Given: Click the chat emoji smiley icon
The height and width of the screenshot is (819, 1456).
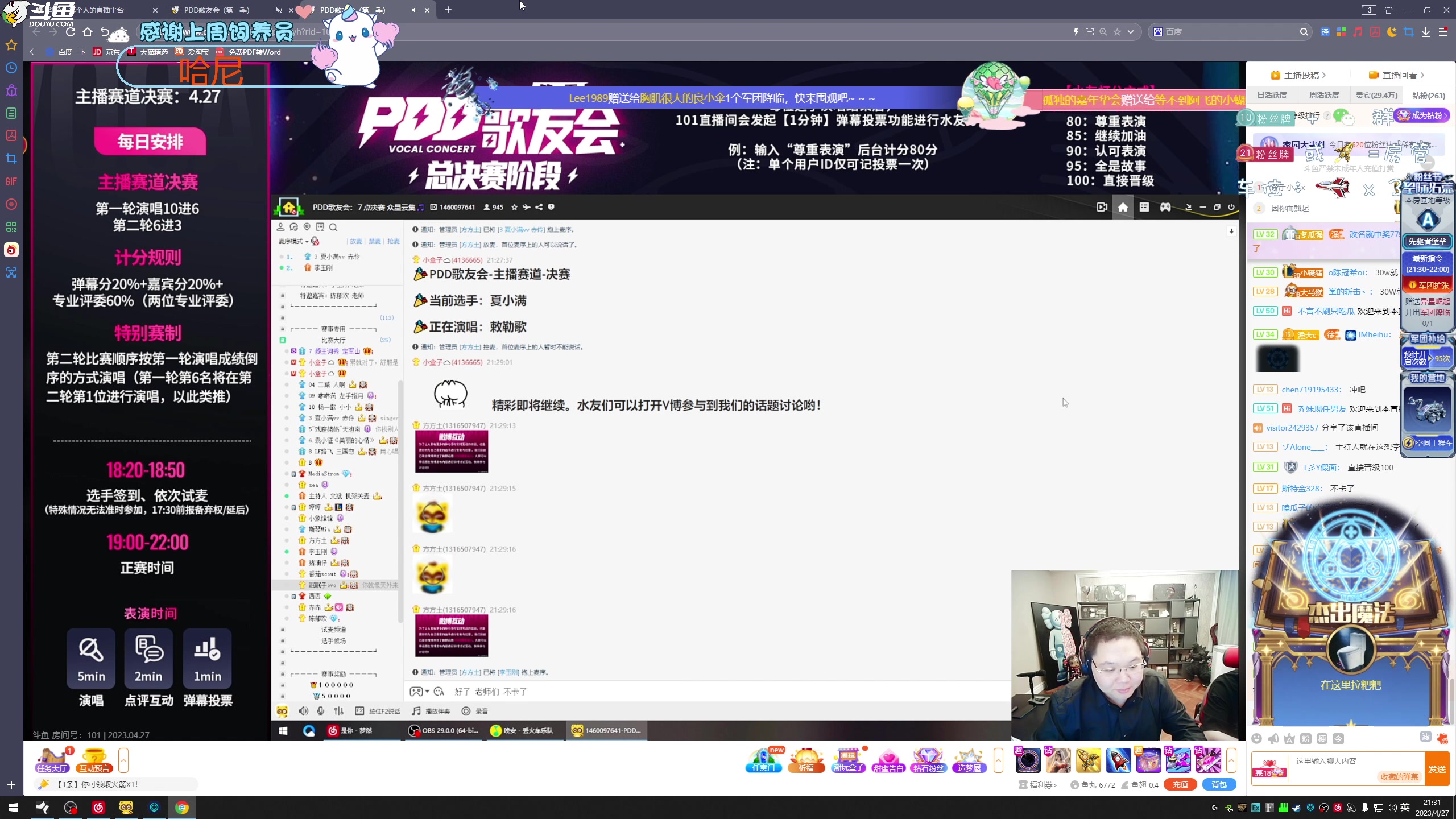Looking at the screenshot, I should pos(1256,739).
